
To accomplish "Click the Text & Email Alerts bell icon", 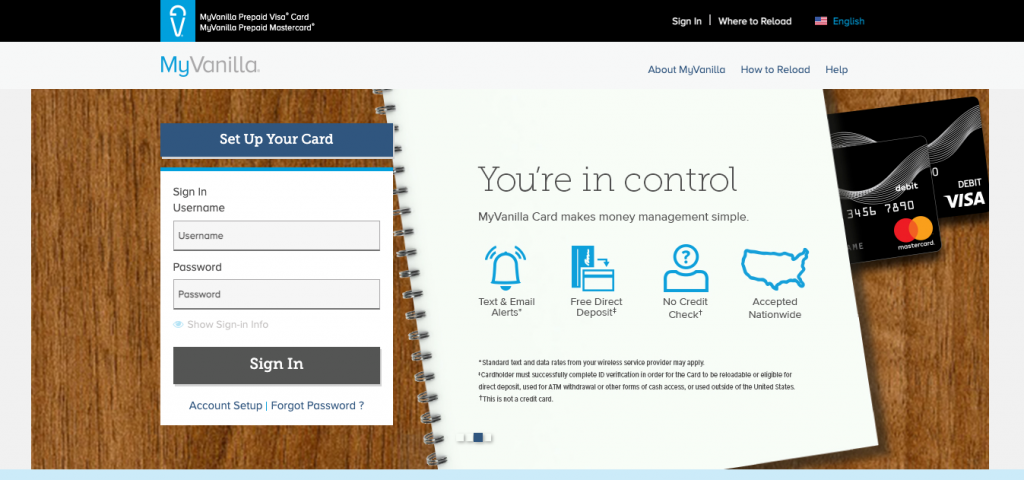I will [x=506, y=268].
